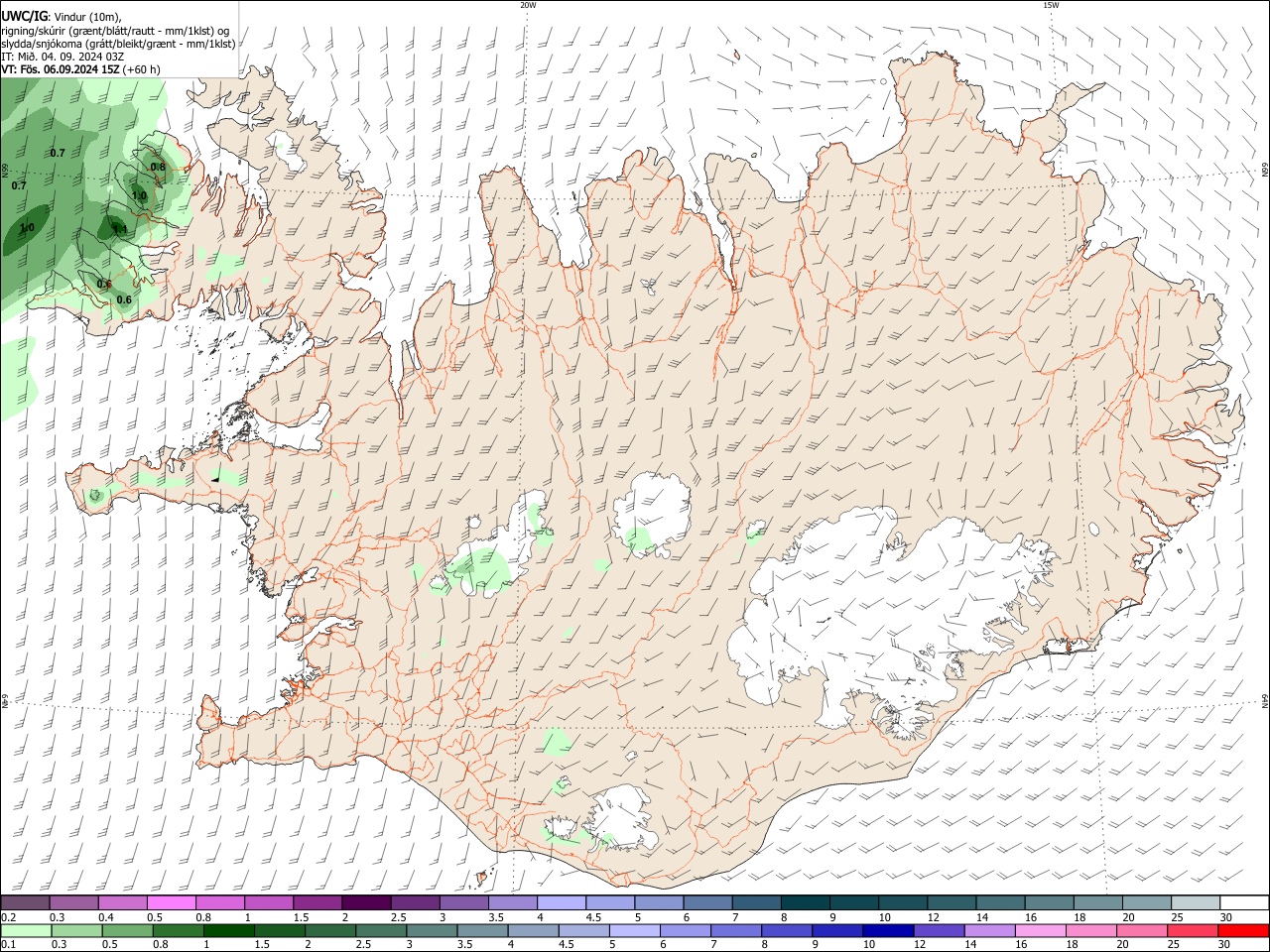Click the 20W longitude label

pos(528,5)
